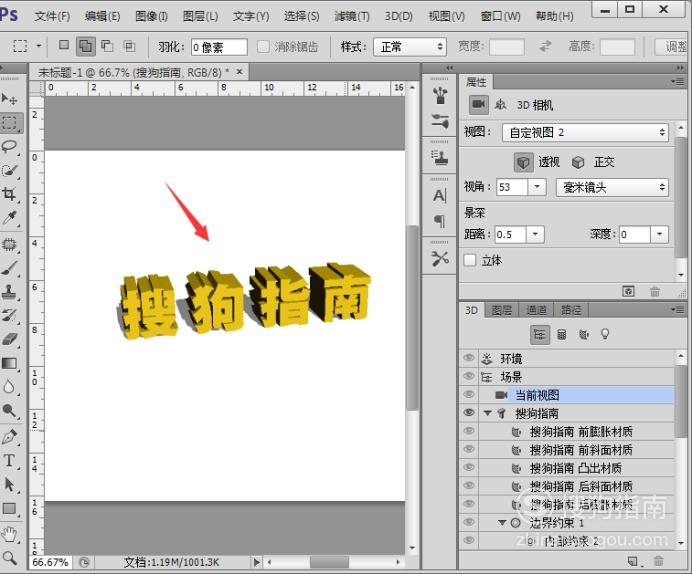This screenshot has height=574, width=692.
Task: Select the Quick Selection tool
Action: (9, 170)
